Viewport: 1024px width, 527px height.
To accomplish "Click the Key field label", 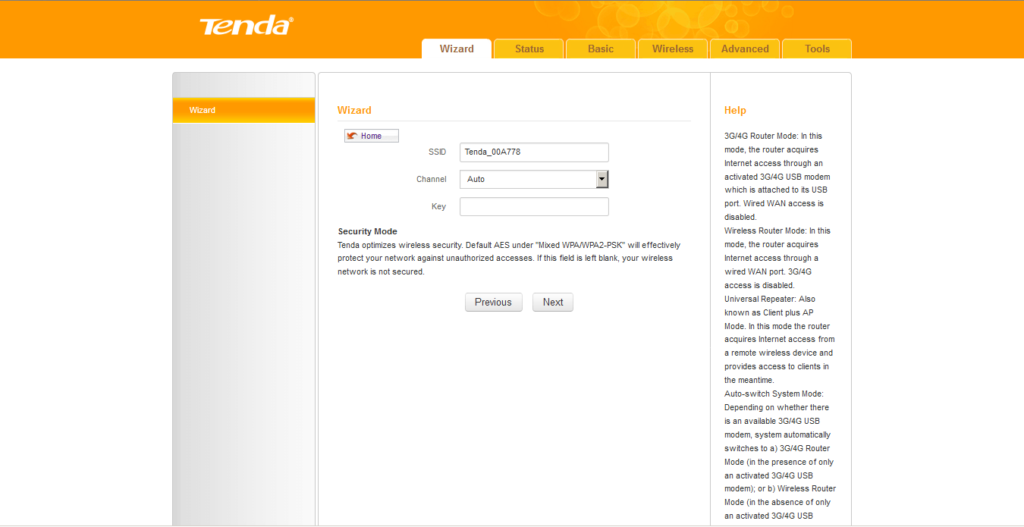I will [438, 207].
